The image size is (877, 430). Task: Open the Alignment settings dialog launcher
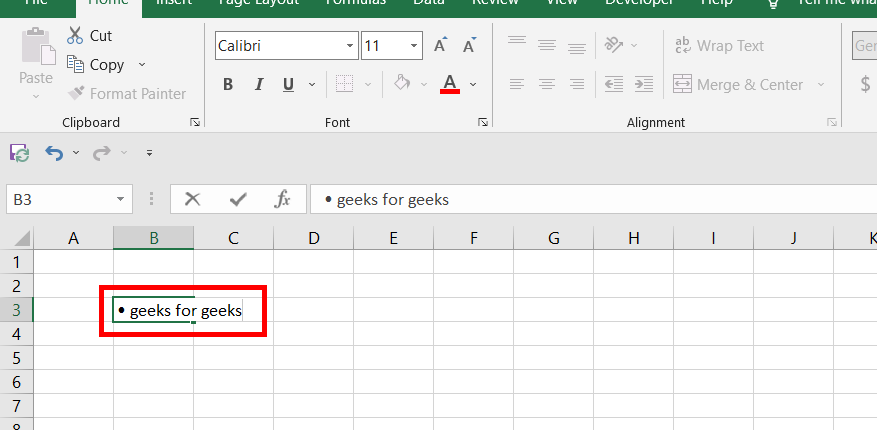[832, 122]
